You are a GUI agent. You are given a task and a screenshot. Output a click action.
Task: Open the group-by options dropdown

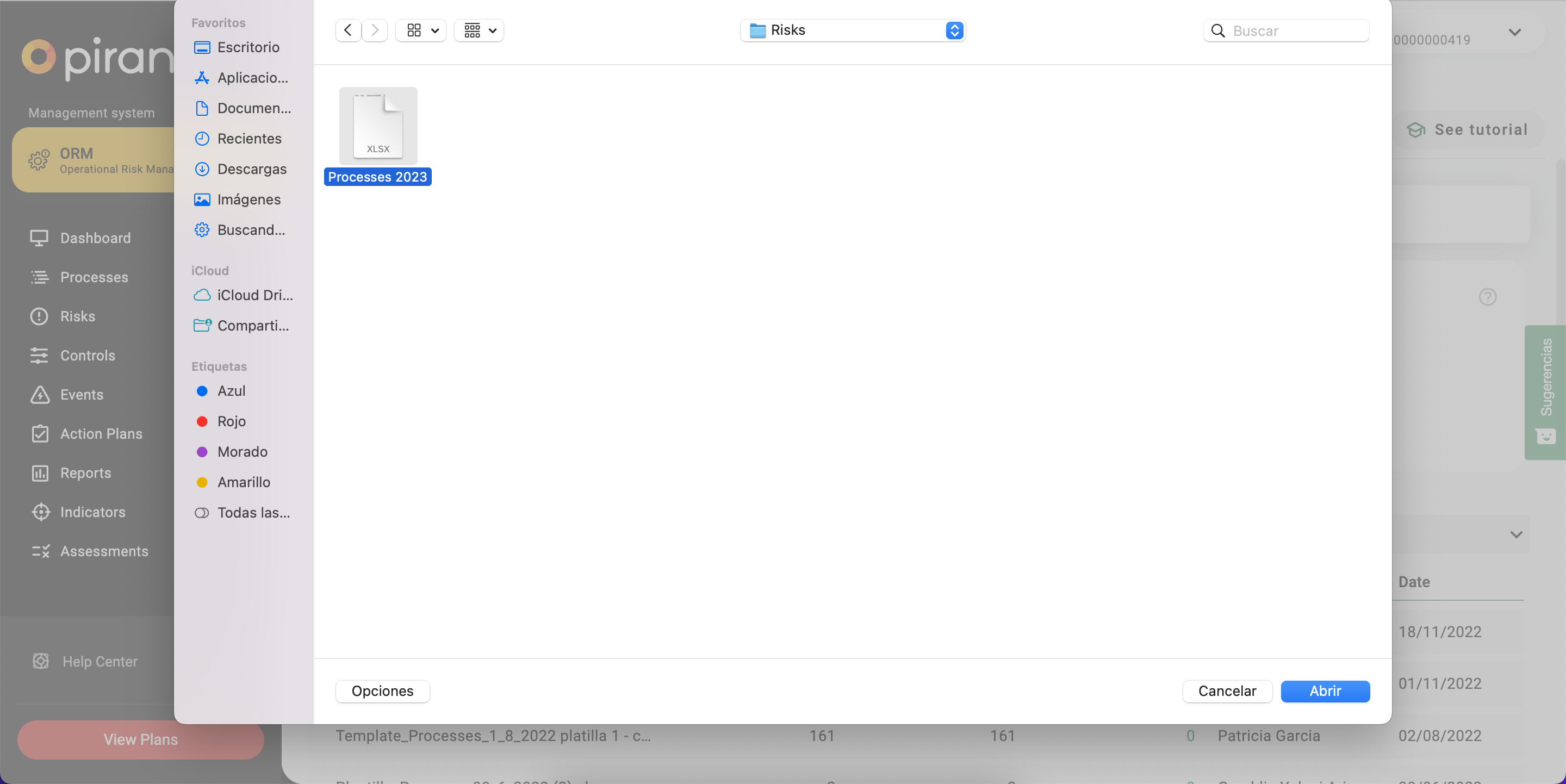coord(479,30)
